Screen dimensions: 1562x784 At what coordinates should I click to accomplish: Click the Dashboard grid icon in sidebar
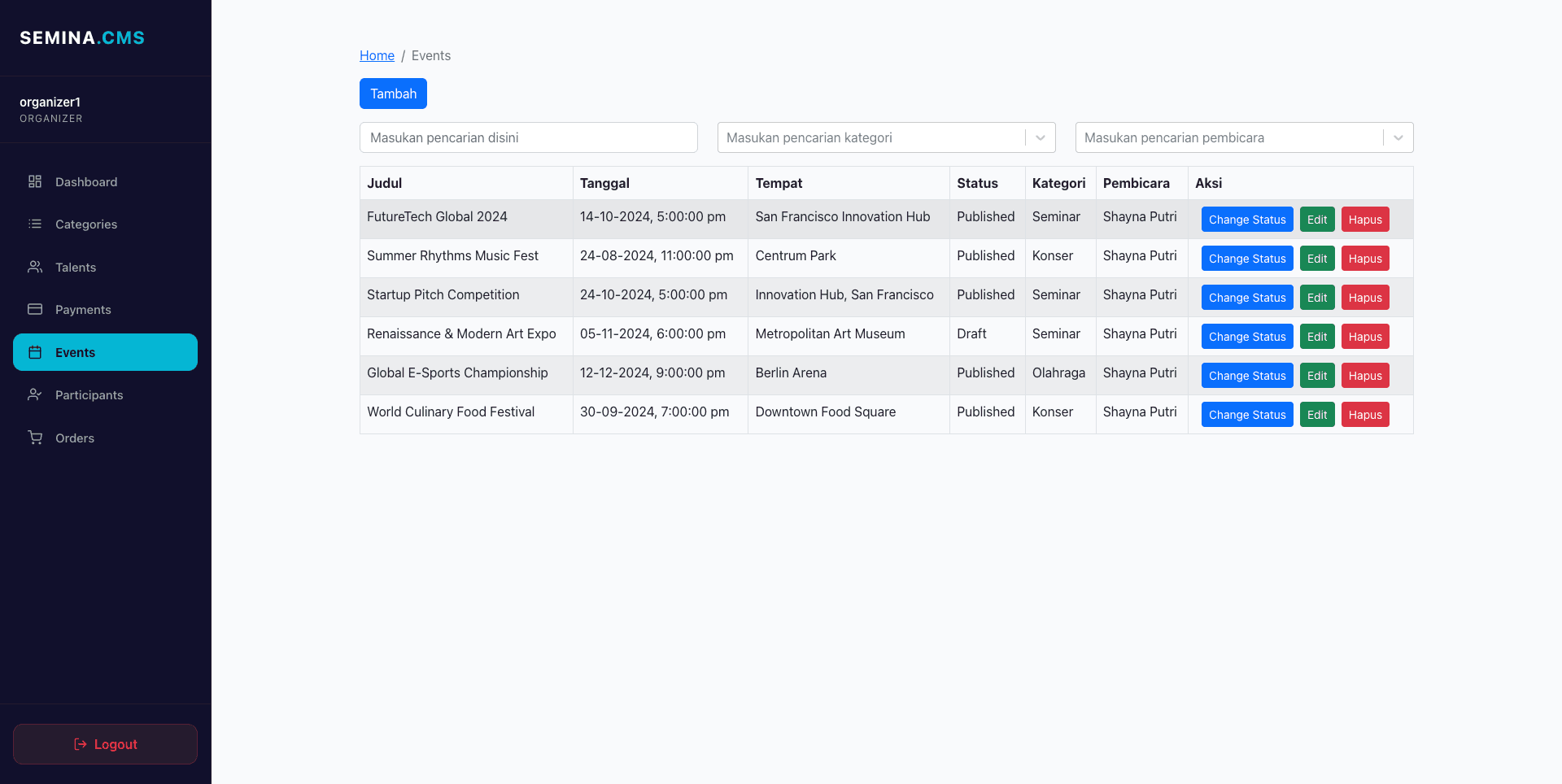point(35,181)
